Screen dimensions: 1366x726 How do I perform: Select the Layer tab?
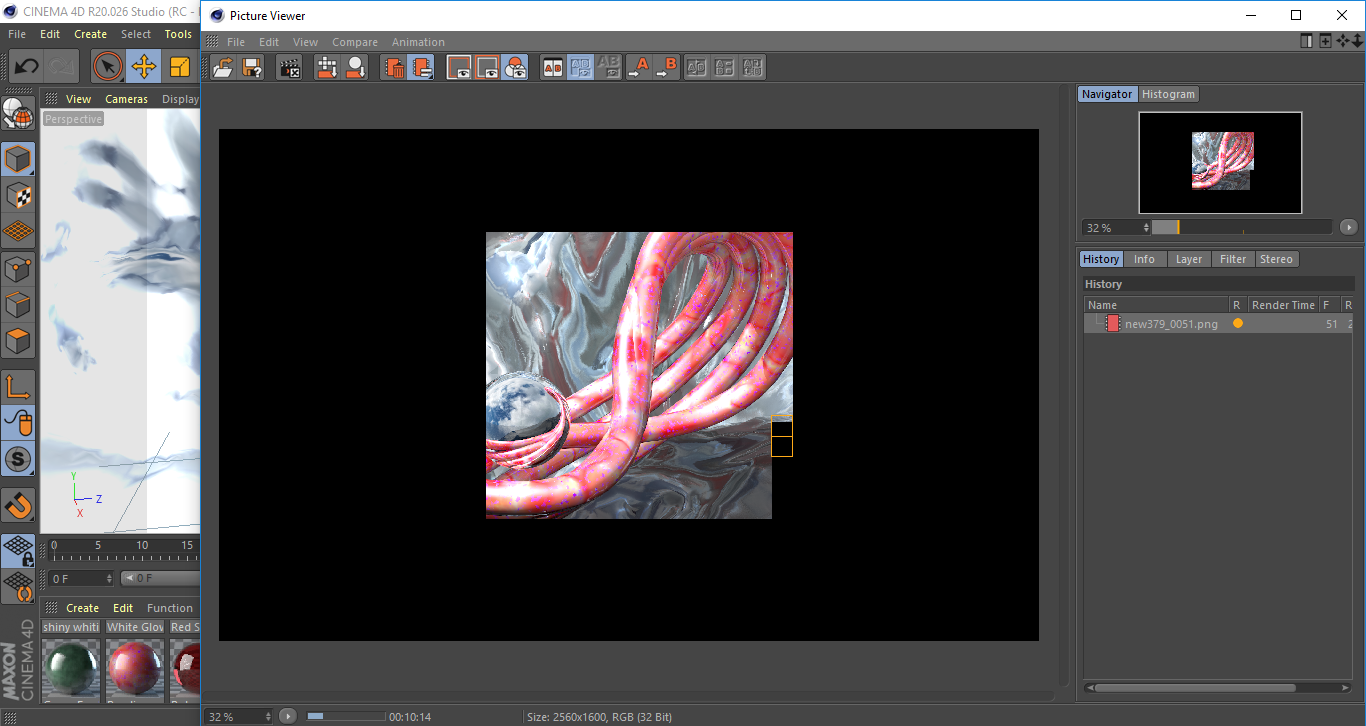[1189, 259]
